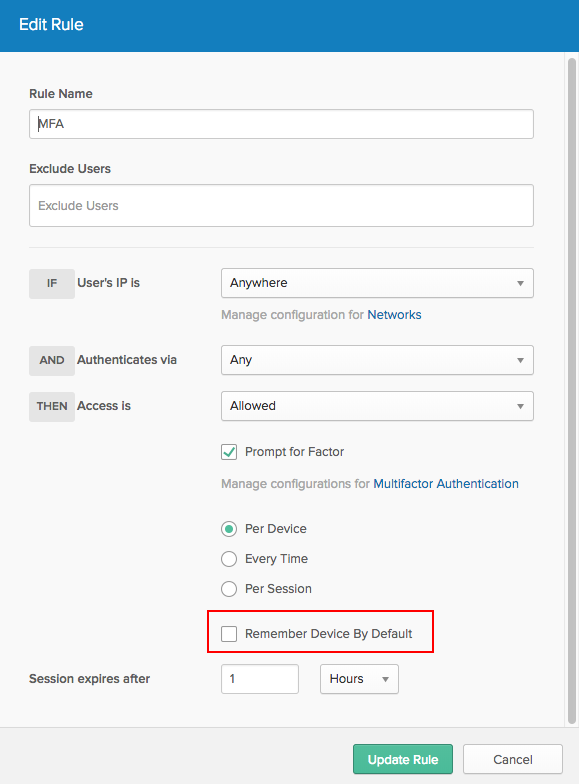Select the Every Time radio option
579x784 pixels.
click(229, 559)
